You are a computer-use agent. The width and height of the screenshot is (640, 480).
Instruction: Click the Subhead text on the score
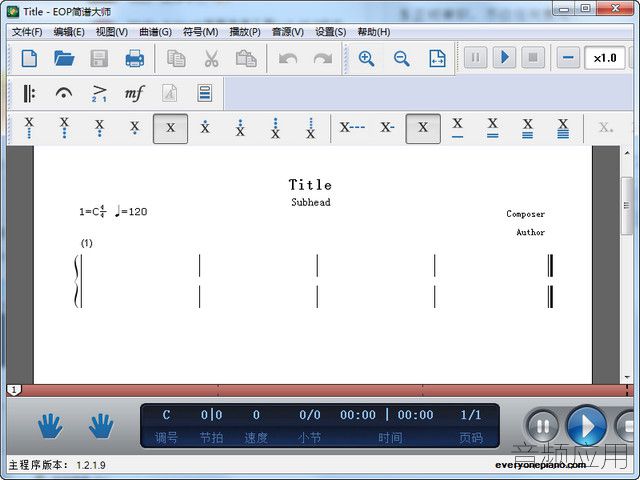click(311, 202)
